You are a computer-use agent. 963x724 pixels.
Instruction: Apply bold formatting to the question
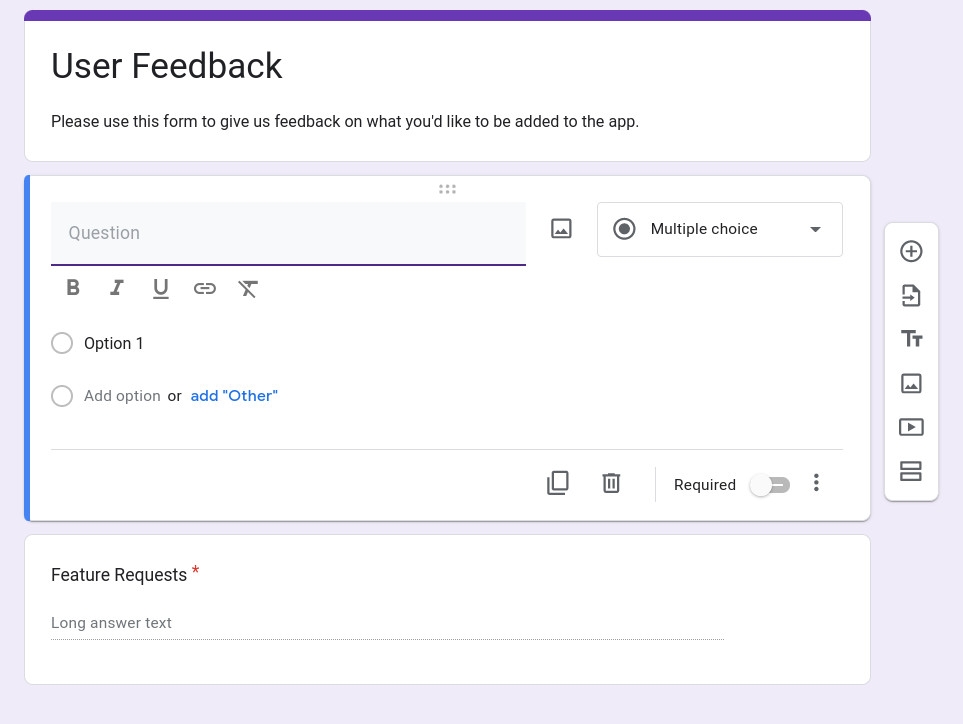coord(73,287)
